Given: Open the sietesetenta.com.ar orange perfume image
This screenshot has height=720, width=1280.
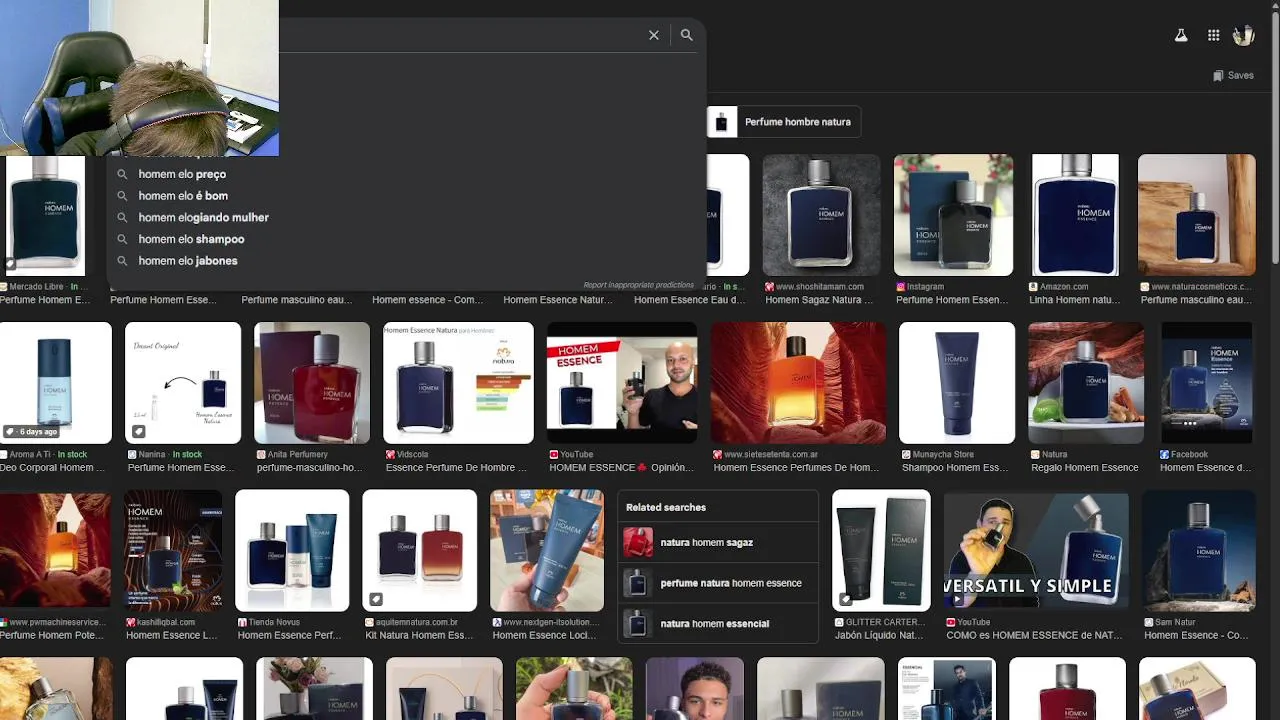Looking at the screenshot, I should click(x=798, y=383).
